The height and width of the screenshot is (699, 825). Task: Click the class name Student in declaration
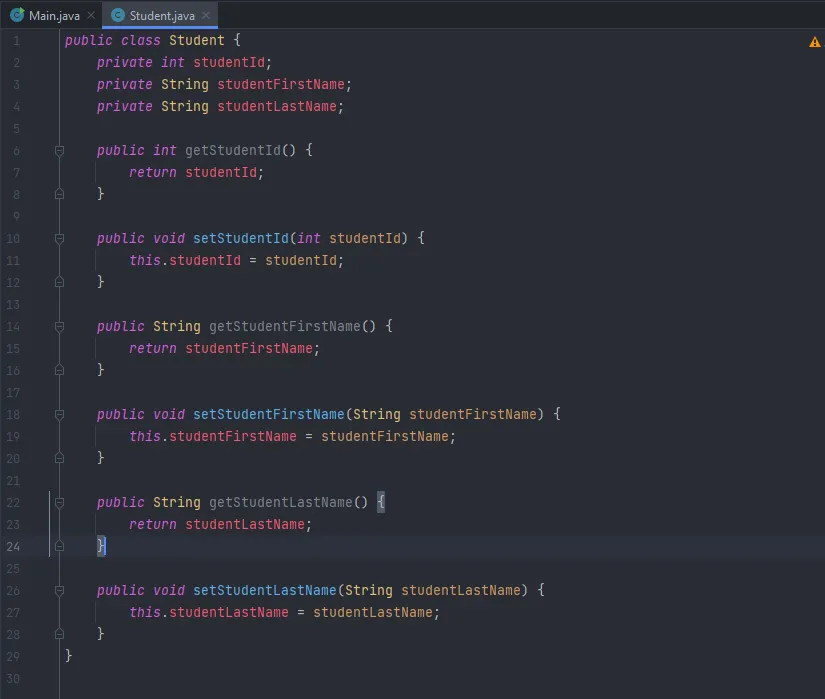click(x=197, y=40)
